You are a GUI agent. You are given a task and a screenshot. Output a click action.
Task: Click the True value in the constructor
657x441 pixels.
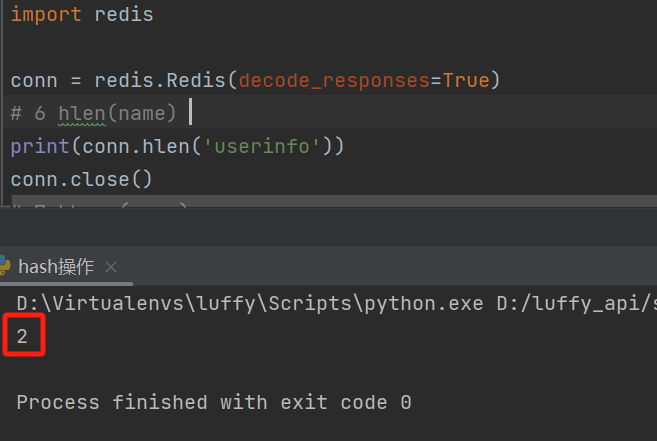tap(465, 80)
